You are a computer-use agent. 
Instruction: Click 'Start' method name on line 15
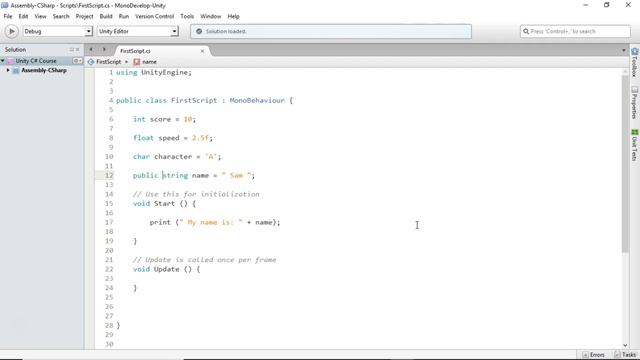click(x=164, y=204)
